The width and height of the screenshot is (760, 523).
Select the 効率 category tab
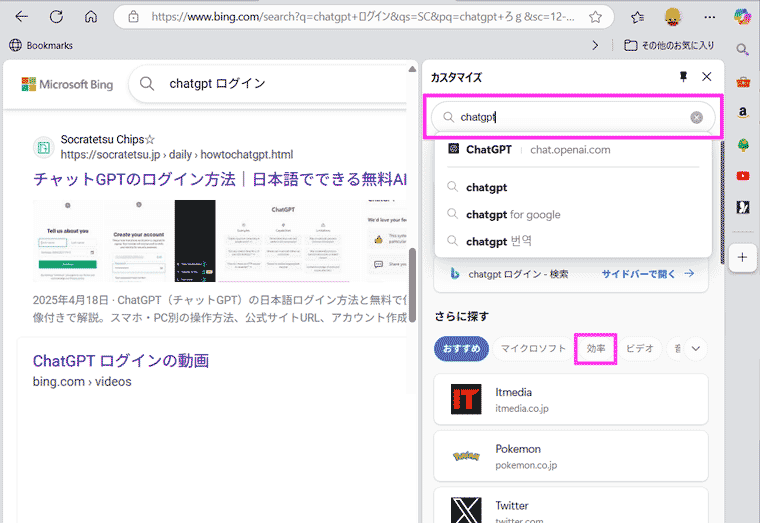(596, 349)
